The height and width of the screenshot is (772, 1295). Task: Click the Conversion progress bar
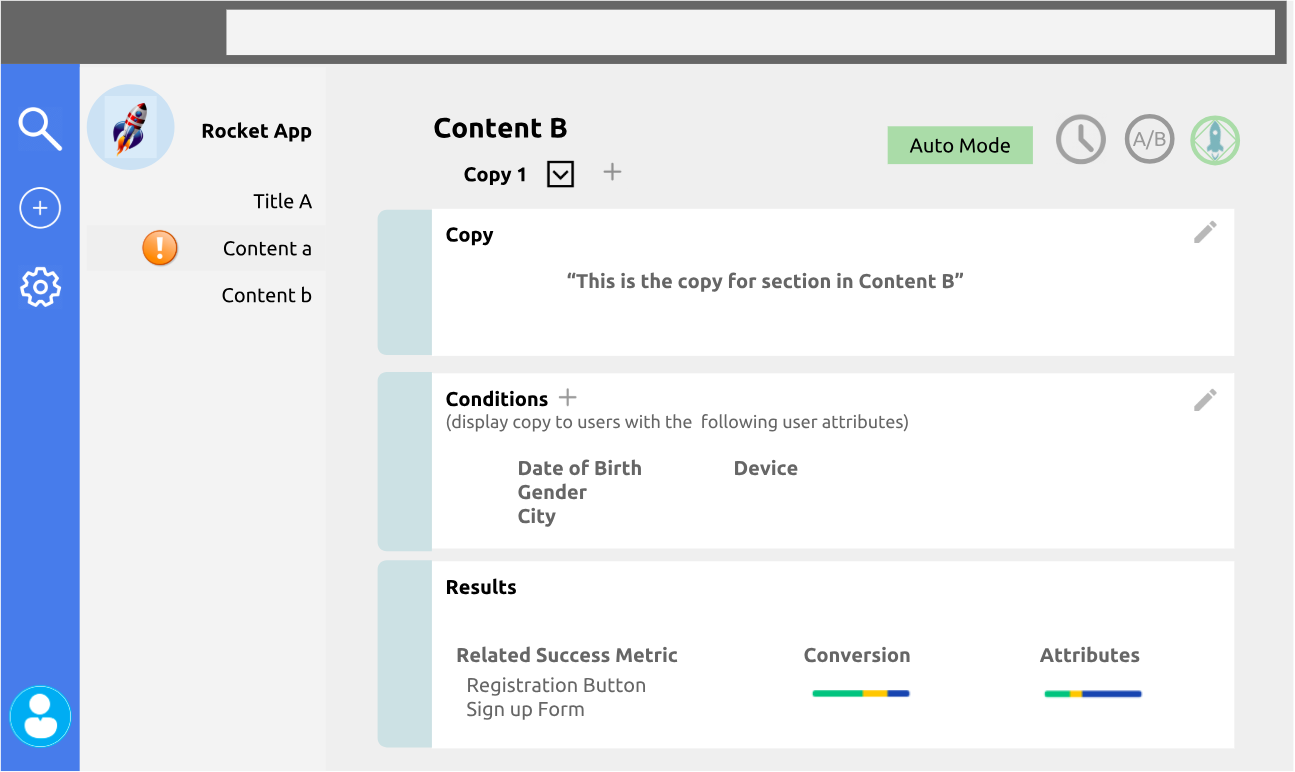860,693
